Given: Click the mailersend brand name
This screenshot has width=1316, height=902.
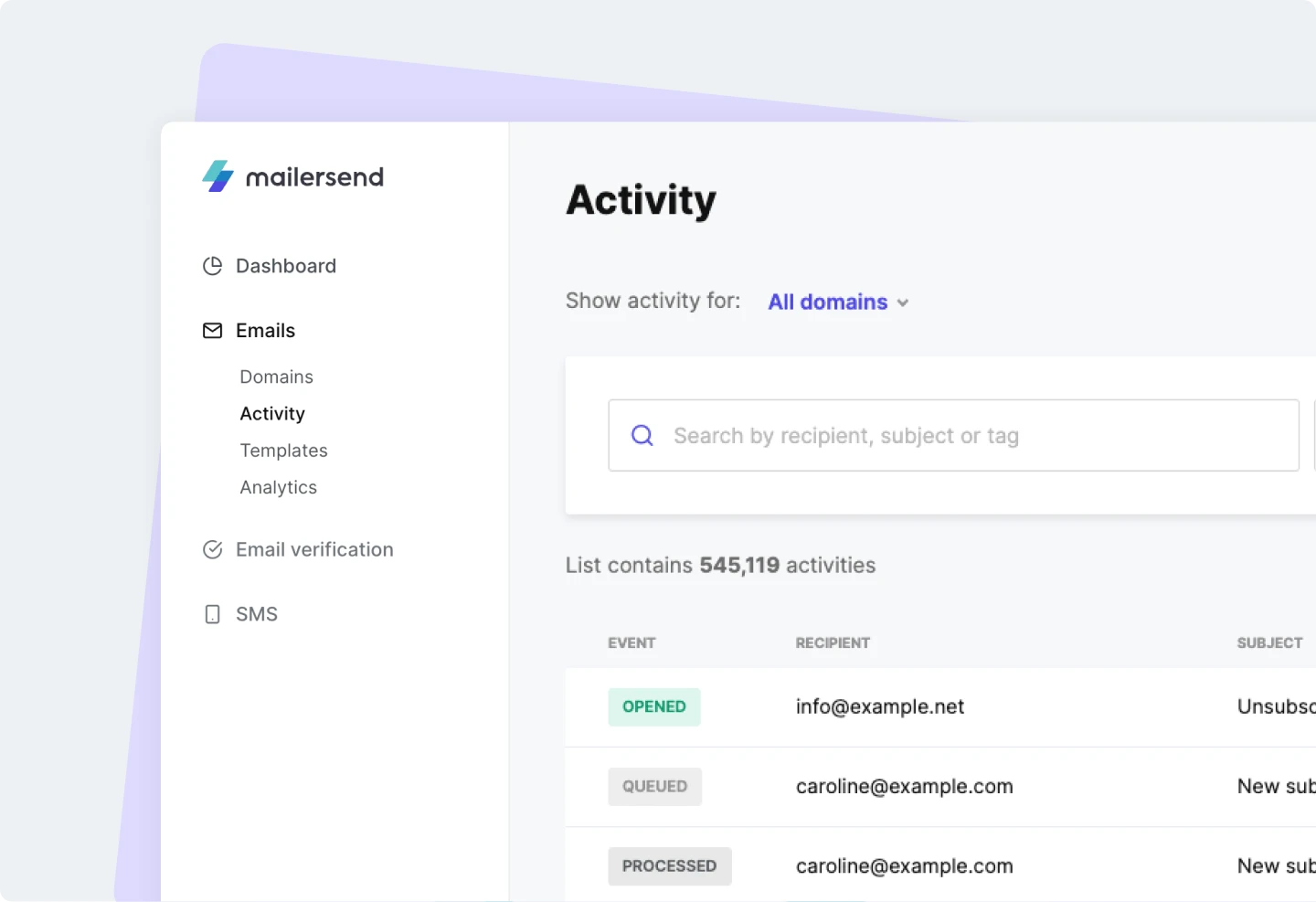Looking at the screenshot, I should point(314,177).
